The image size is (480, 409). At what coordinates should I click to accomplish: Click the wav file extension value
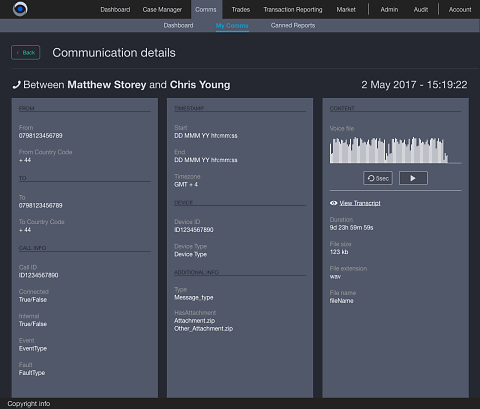335,276
